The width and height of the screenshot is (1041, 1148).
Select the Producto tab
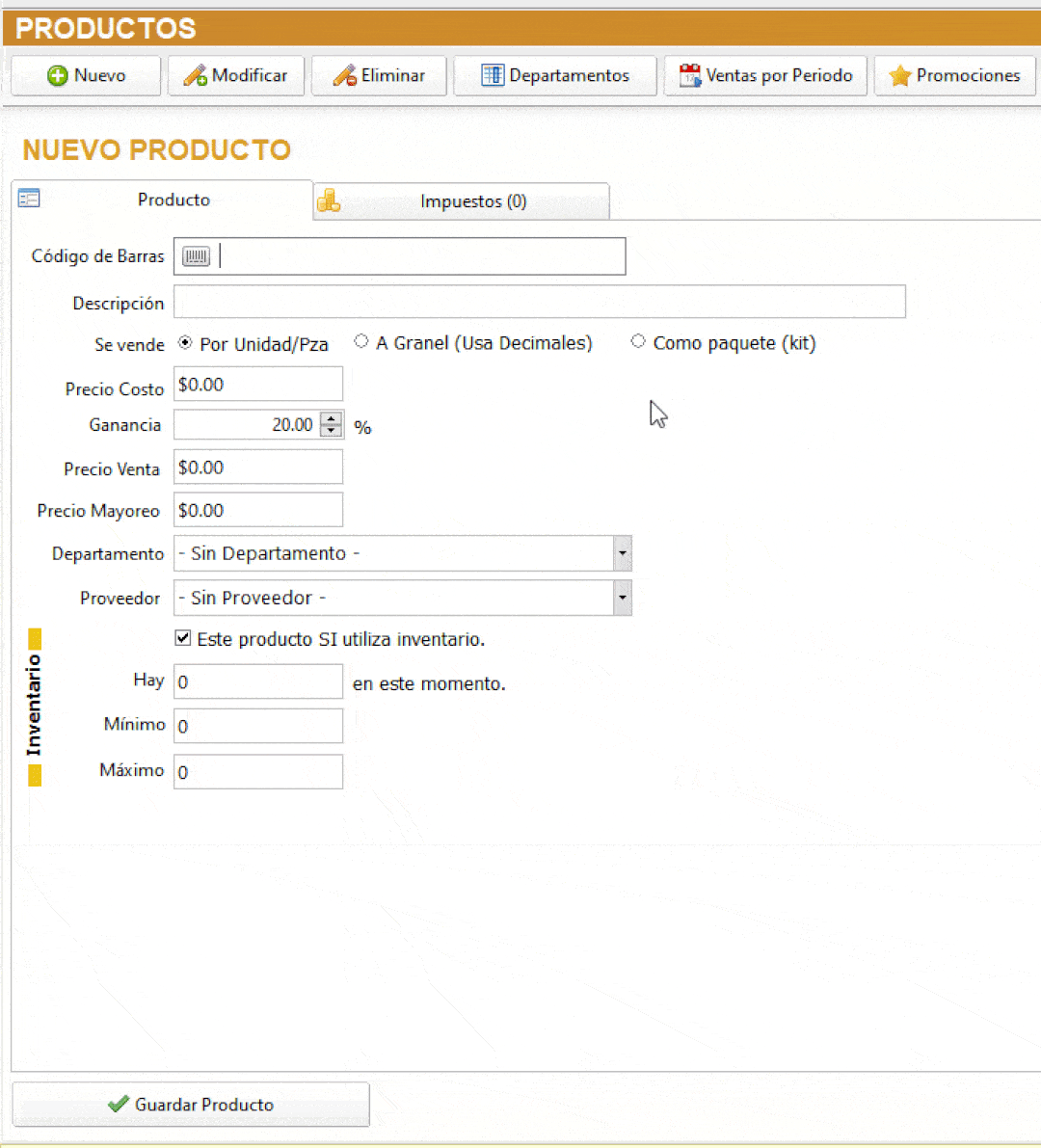pyautogui.click(x=173, y=200)
